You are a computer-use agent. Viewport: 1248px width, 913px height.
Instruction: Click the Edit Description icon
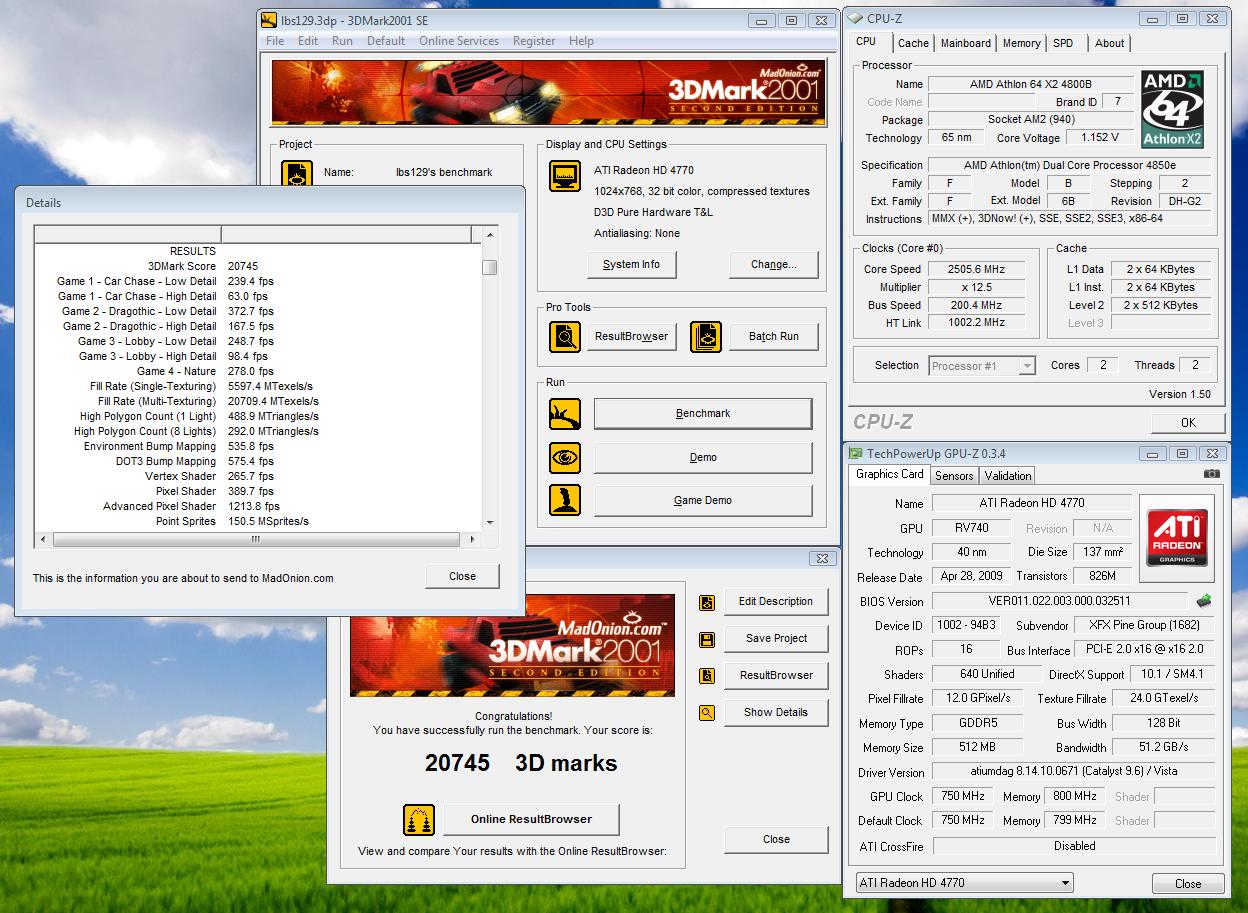point(707,602)
